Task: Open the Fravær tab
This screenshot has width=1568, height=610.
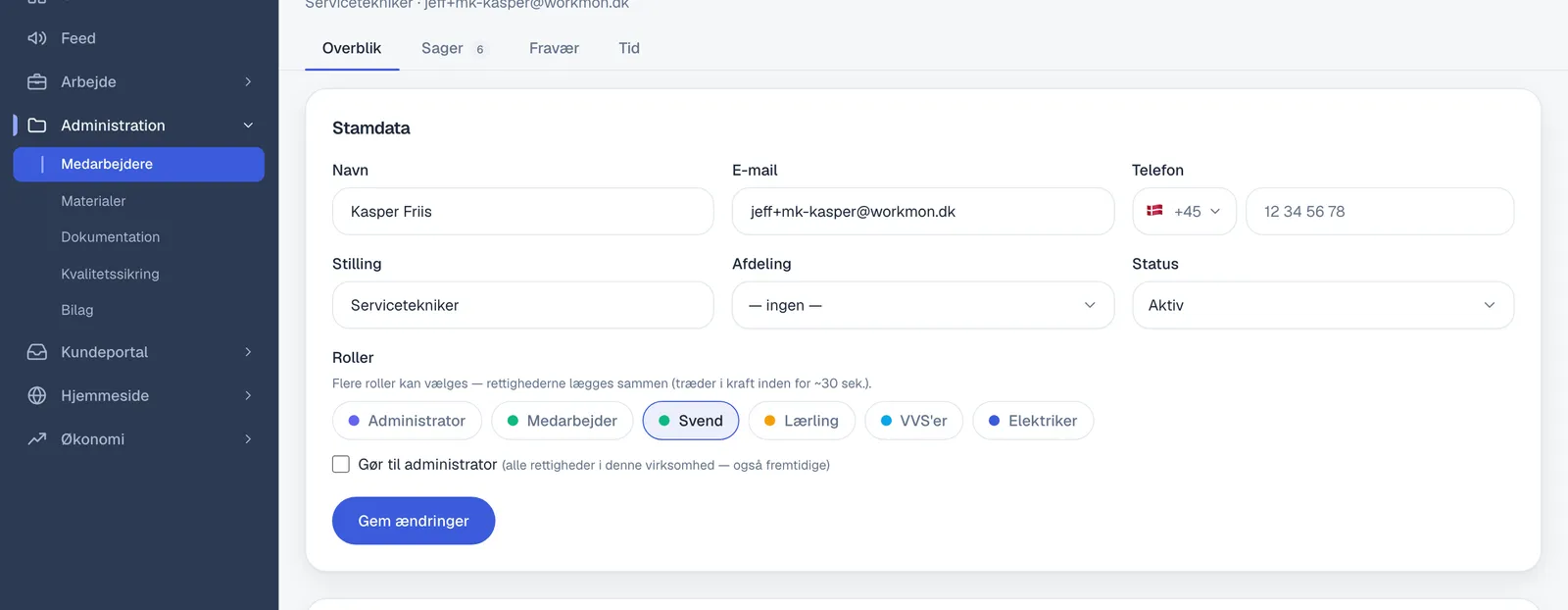Action: pos(554,48)
